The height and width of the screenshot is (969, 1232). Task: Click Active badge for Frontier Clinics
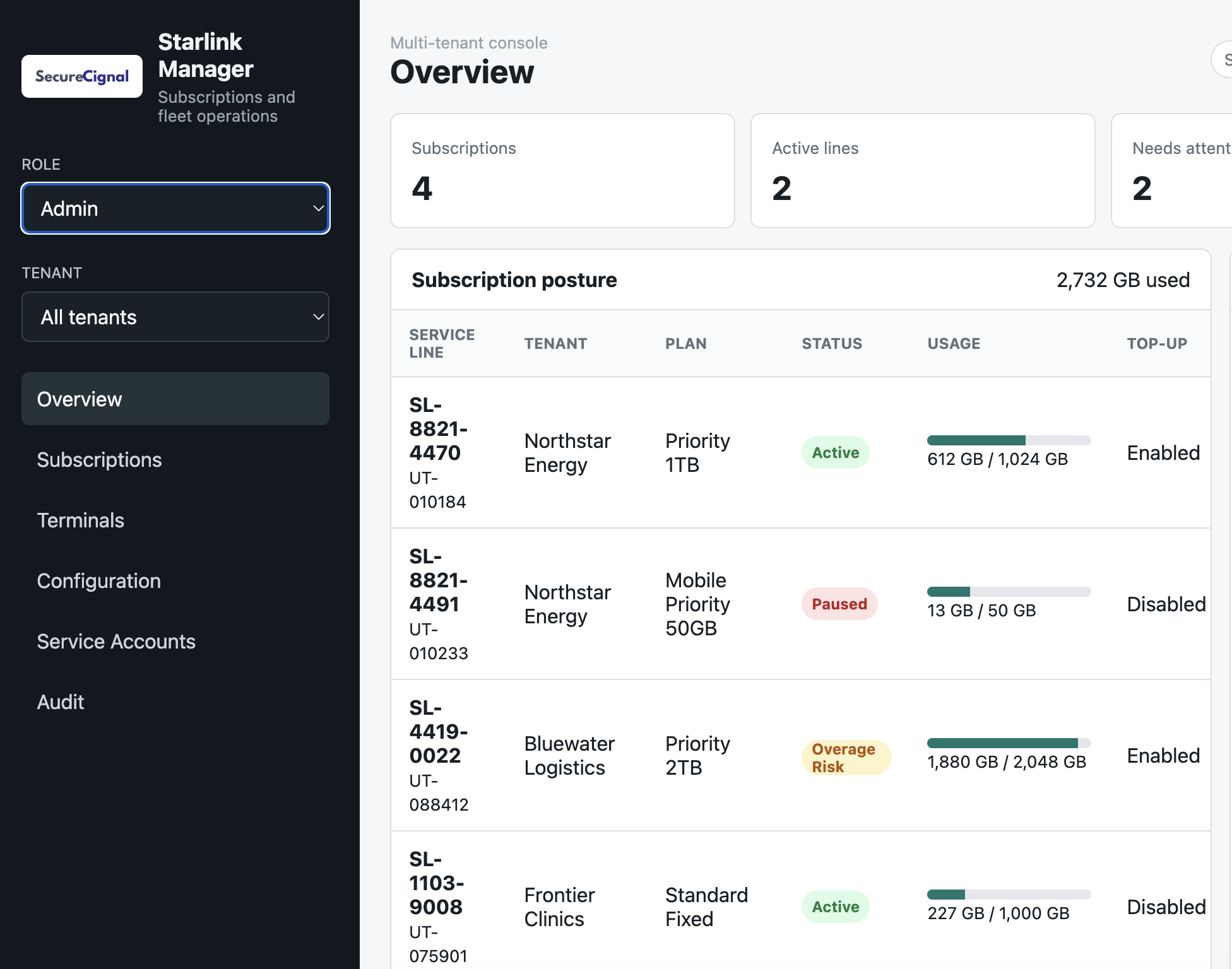coord(836,907)
